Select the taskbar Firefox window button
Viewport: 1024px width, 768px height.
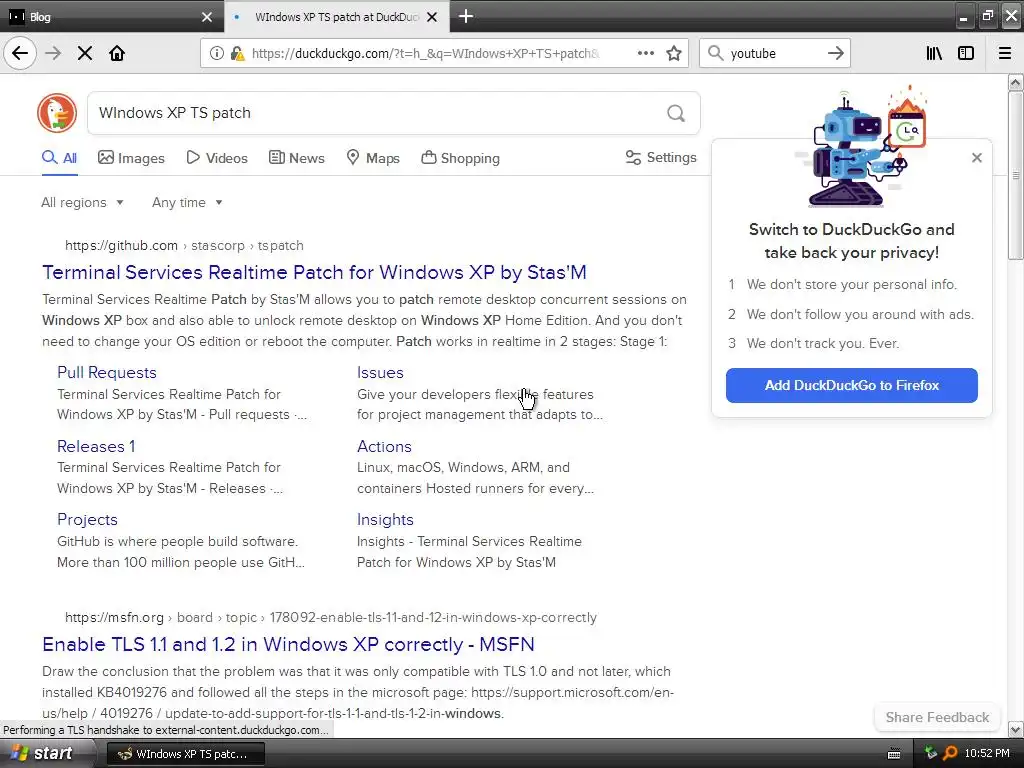(185, 754)
